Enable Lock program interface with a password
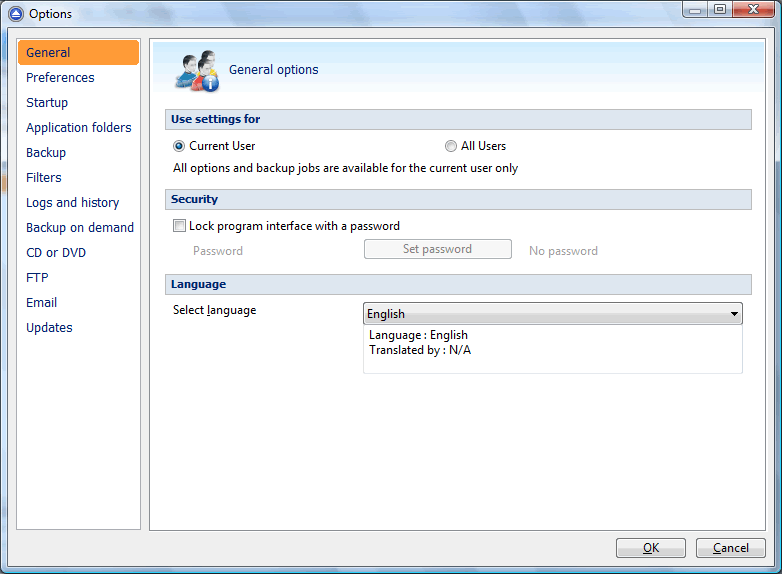This screenshot has height=574, width=782. pyautogui.click(x=179, y=226)
